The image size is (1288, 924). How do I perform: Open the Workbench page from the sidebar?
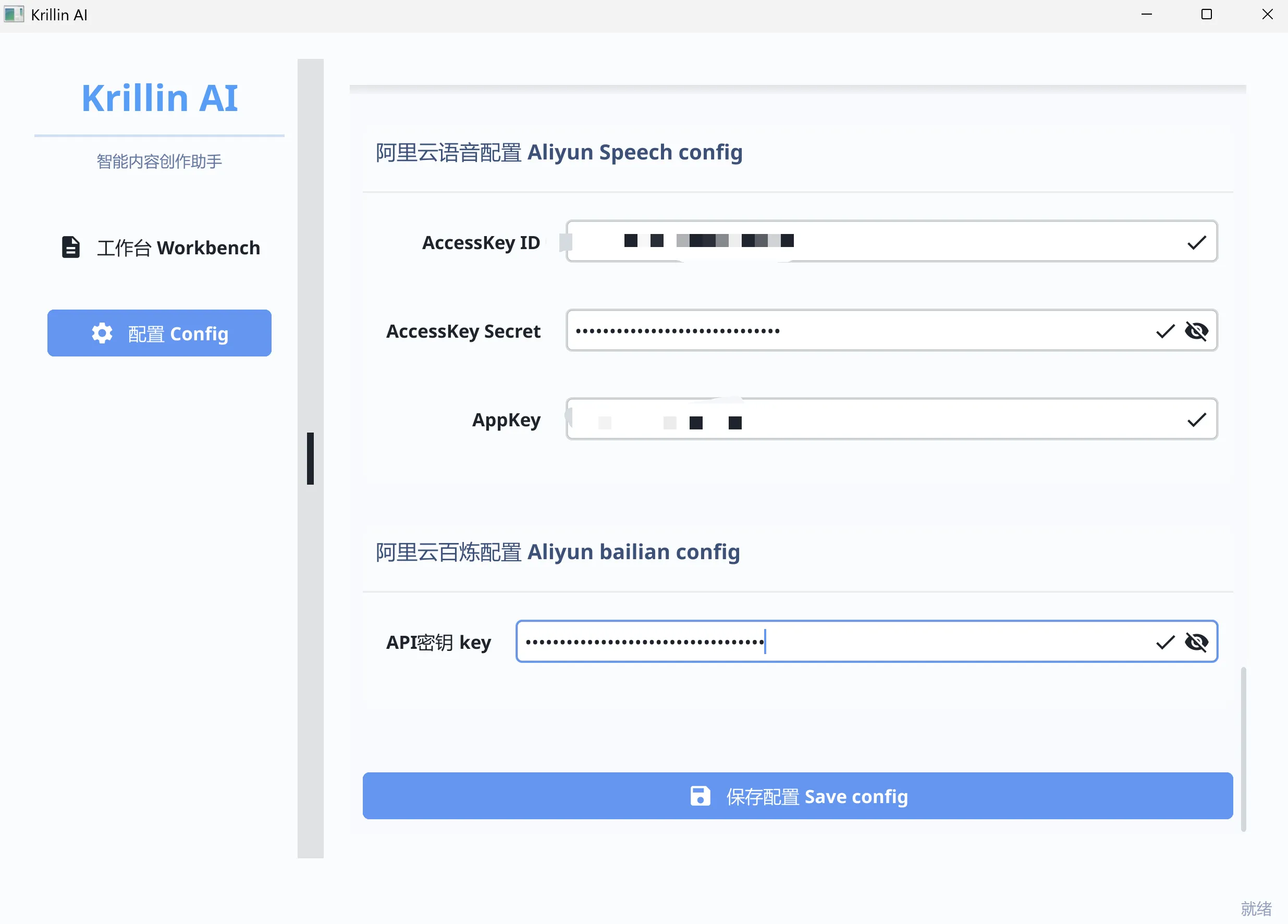160,248
